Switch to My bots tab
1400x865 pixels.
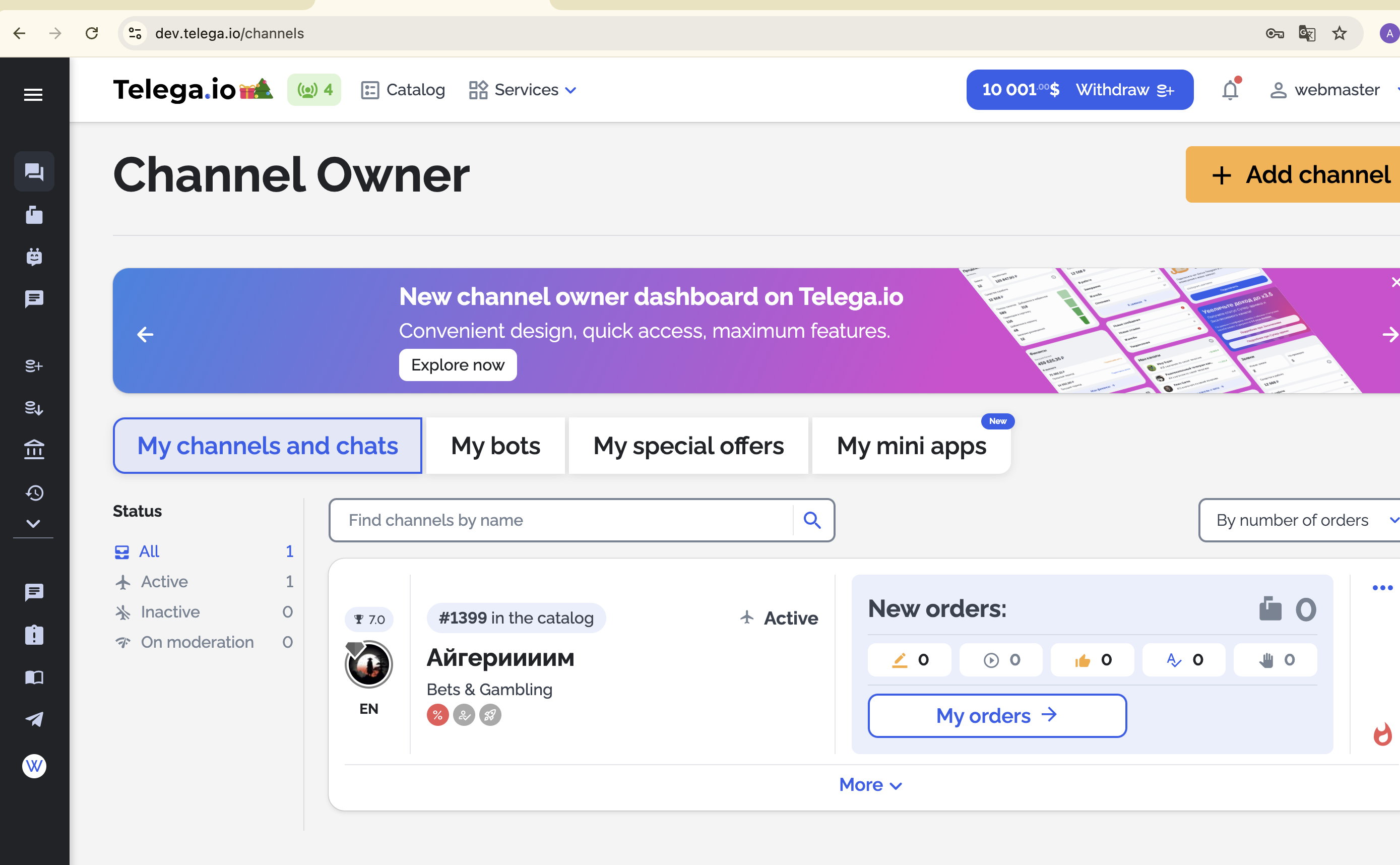coord(495,446)
